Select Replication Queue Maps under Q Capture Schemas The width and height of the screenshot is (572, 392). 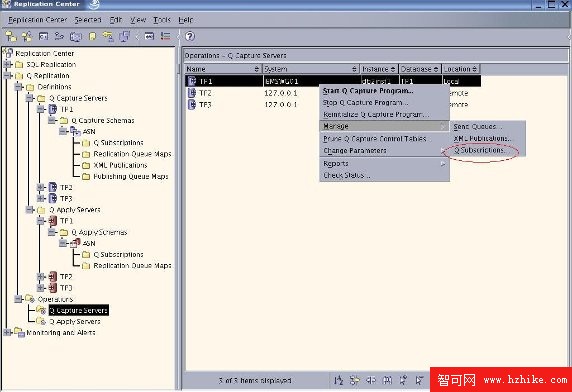(132, 154)
